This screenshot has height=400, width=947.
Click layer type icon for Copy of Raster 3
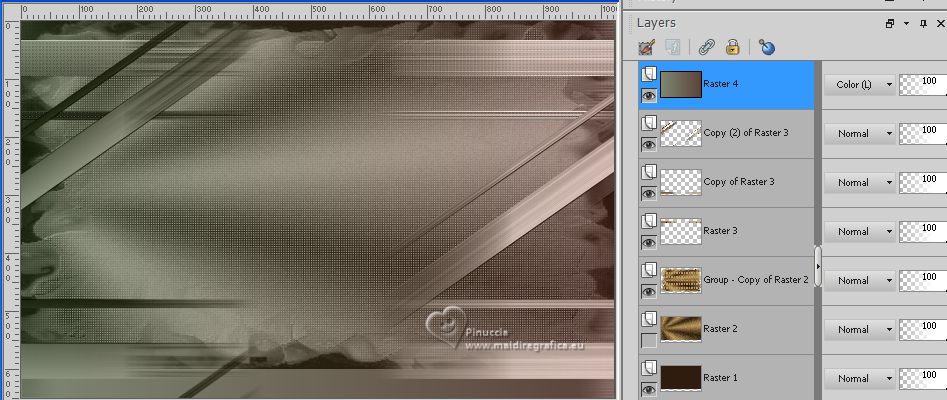(649, 173)
